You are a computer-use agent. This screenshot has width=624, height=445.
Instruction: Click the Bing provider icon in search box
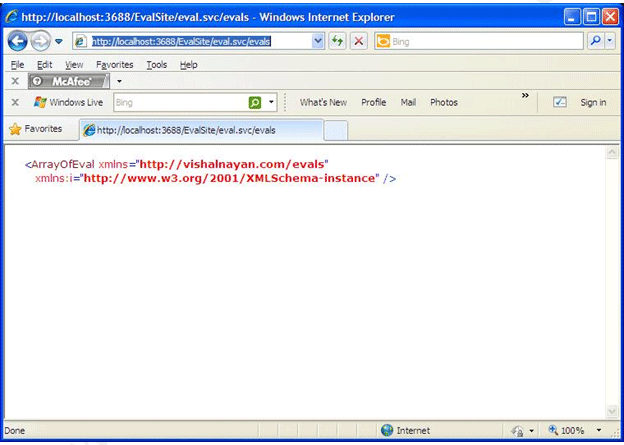383,41
